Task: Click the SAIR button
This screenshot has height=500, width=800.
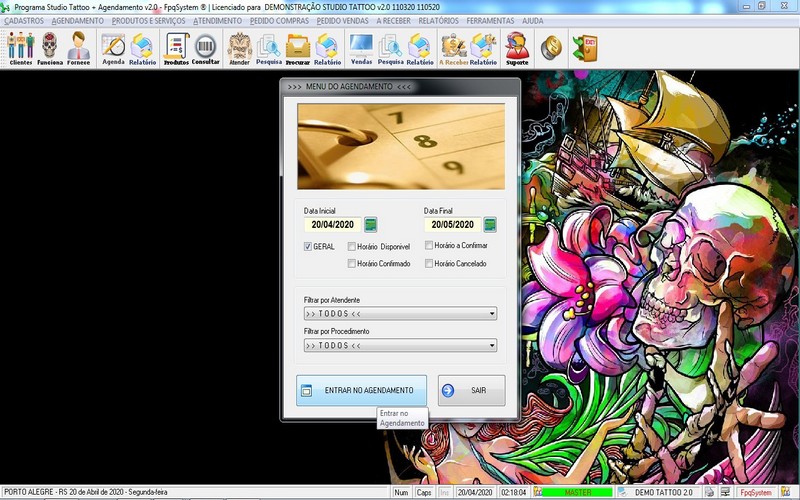Action: 471,390
